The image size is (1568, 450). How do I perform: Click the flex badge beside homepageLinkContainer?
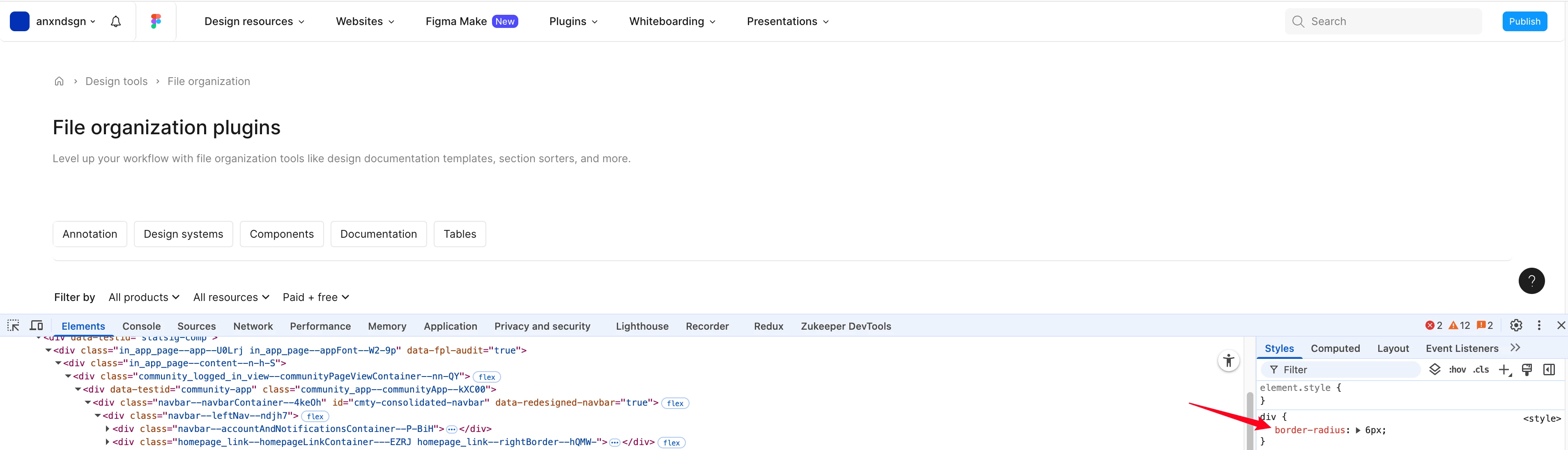point(671,443)
